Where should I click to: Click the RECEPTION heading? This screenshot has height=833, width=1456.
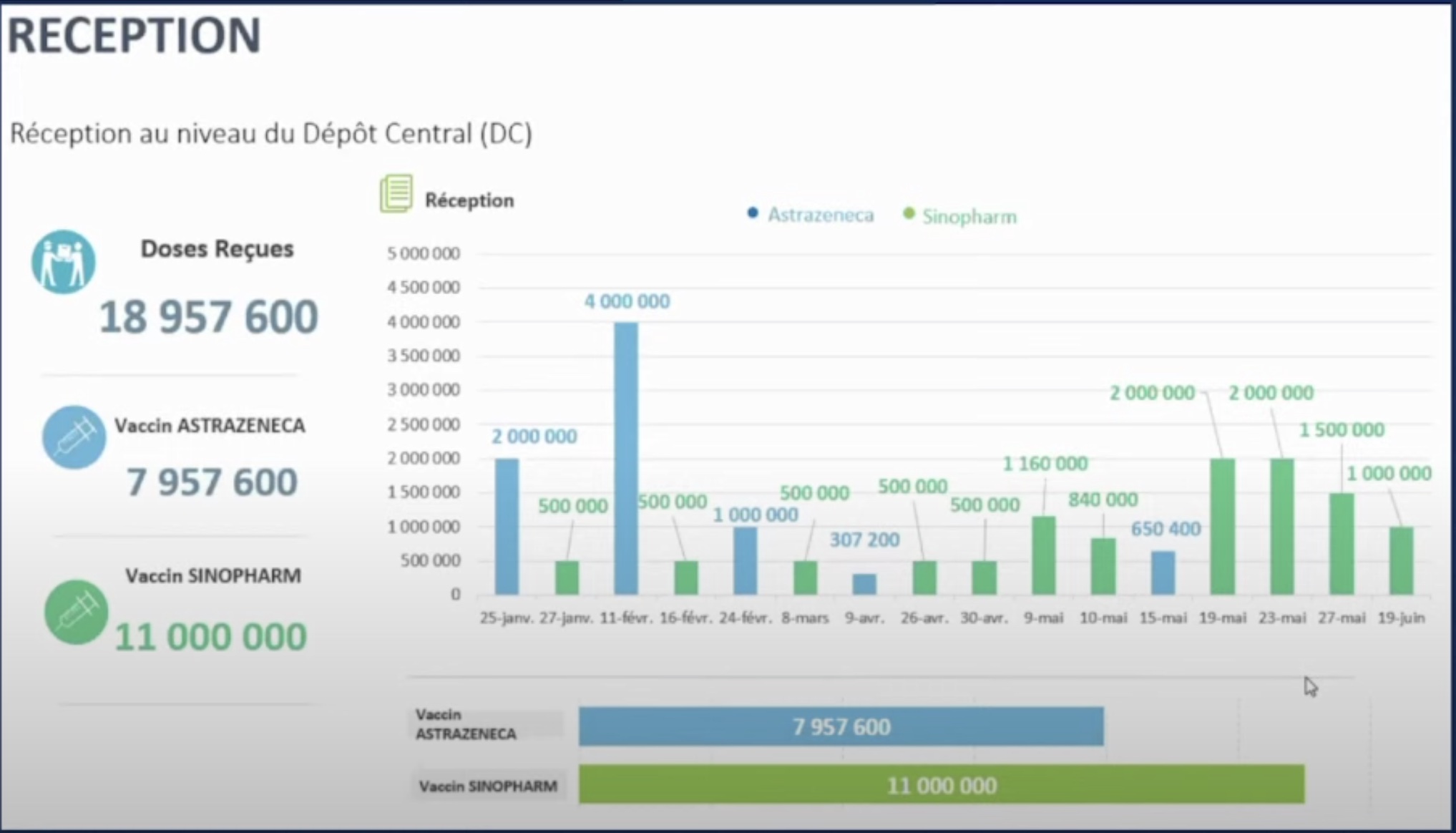tap(134, 36)
